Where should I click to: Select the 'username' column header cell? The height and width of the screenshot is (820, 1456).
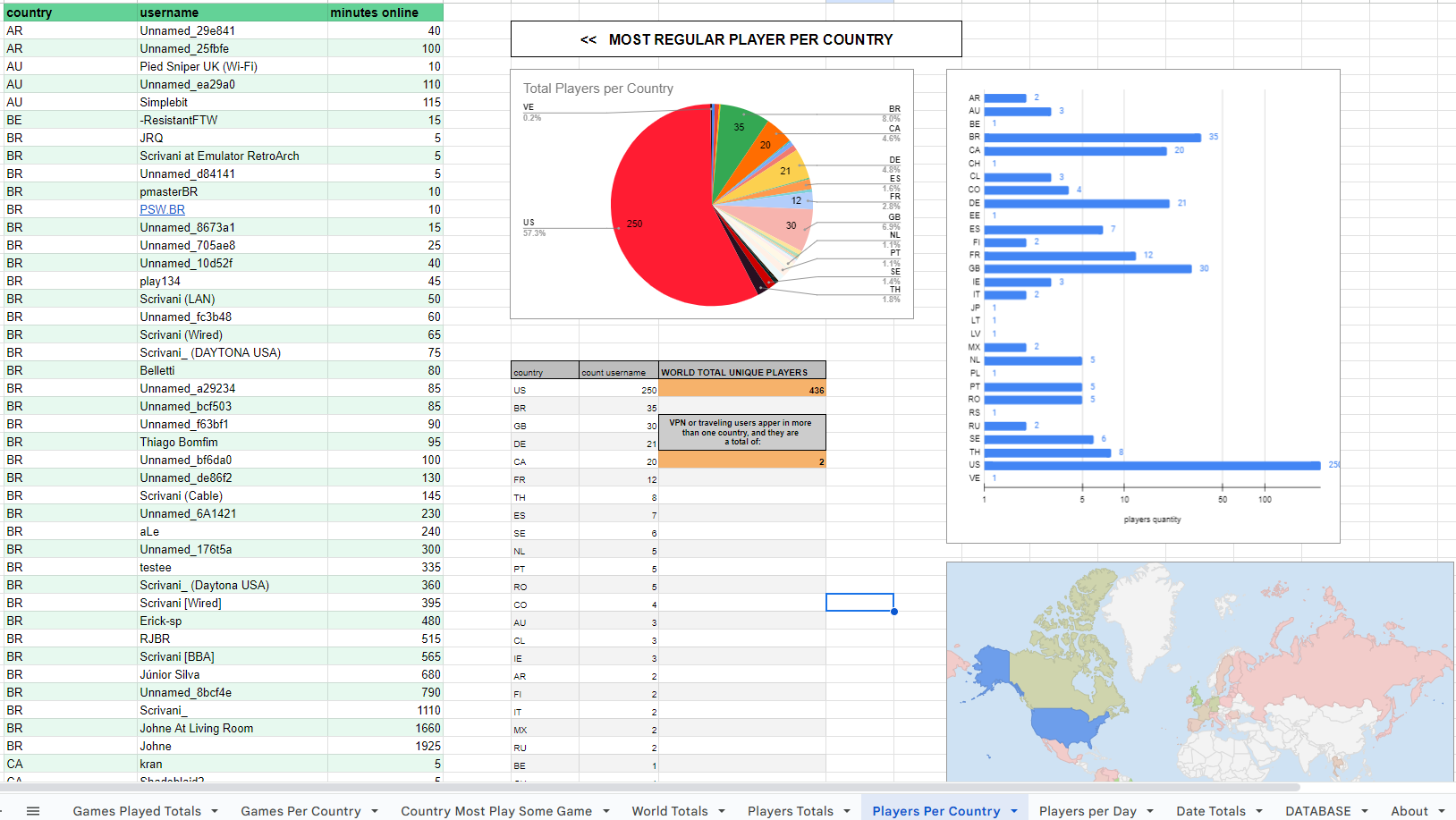(x=233, y=13)
